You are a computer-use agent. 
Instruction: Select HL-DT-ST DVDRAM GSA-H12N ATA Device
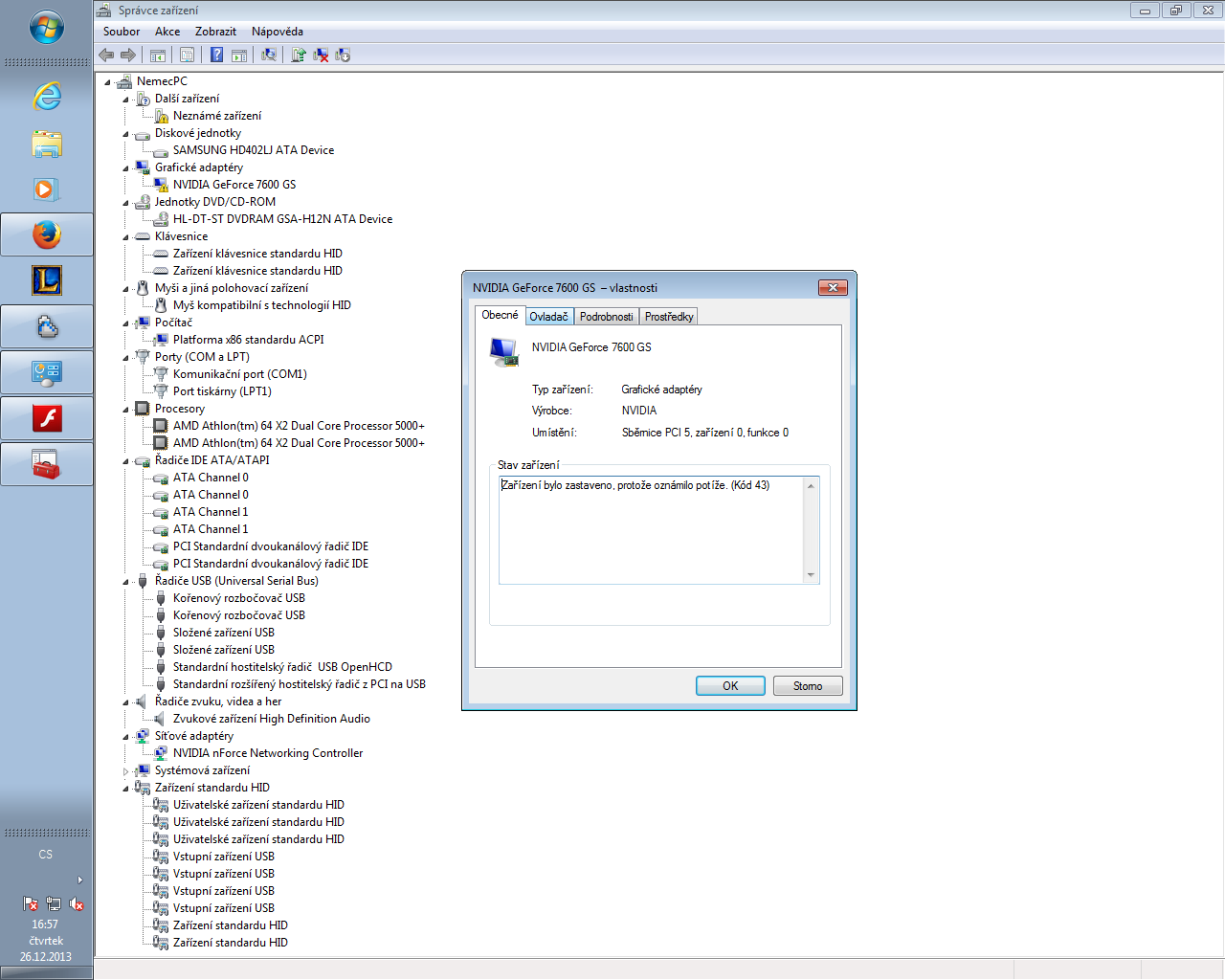tap(282, 219)
